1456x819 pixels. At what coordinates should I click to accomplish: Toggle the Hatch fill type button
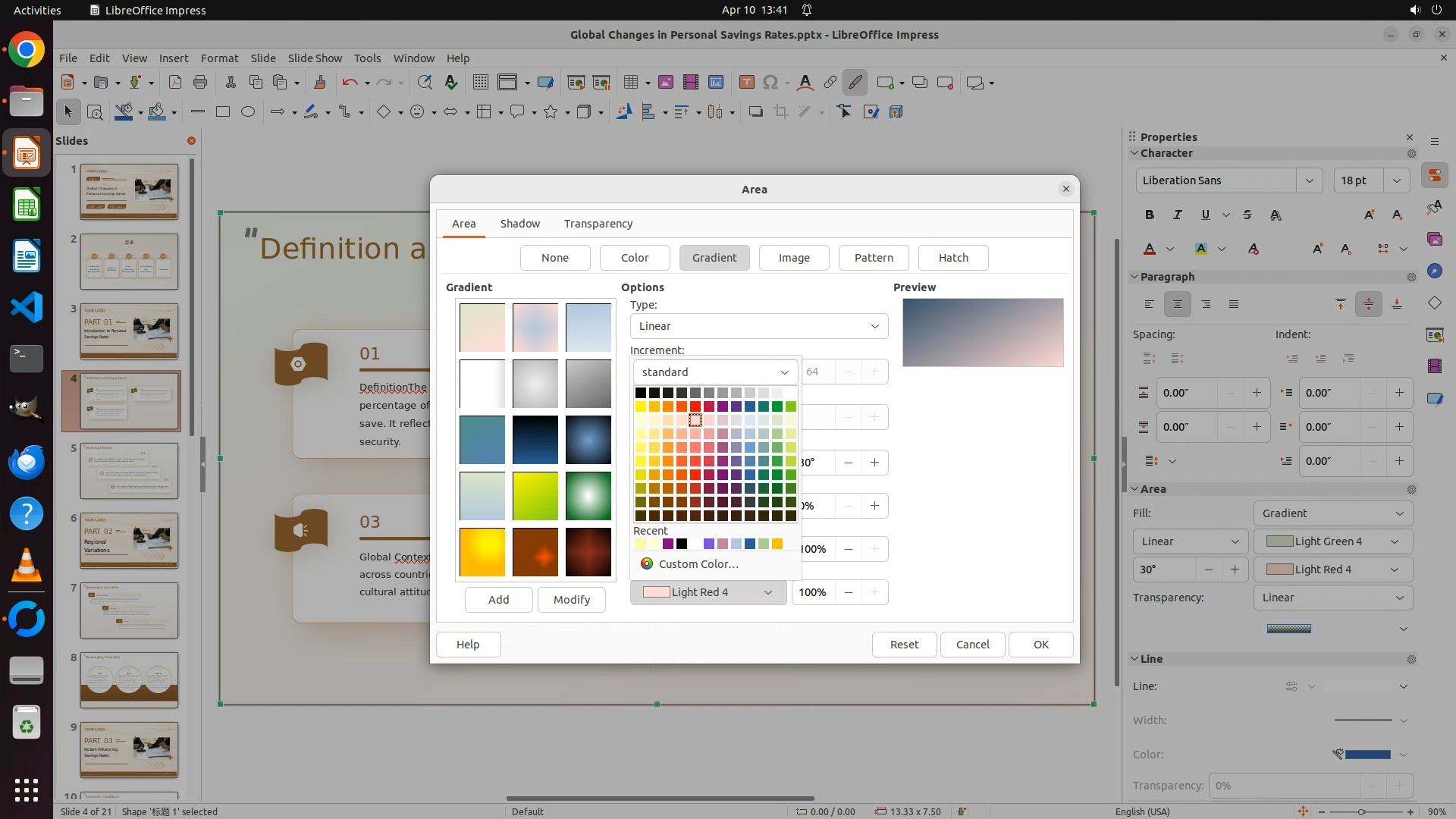[x=952, y=258]
